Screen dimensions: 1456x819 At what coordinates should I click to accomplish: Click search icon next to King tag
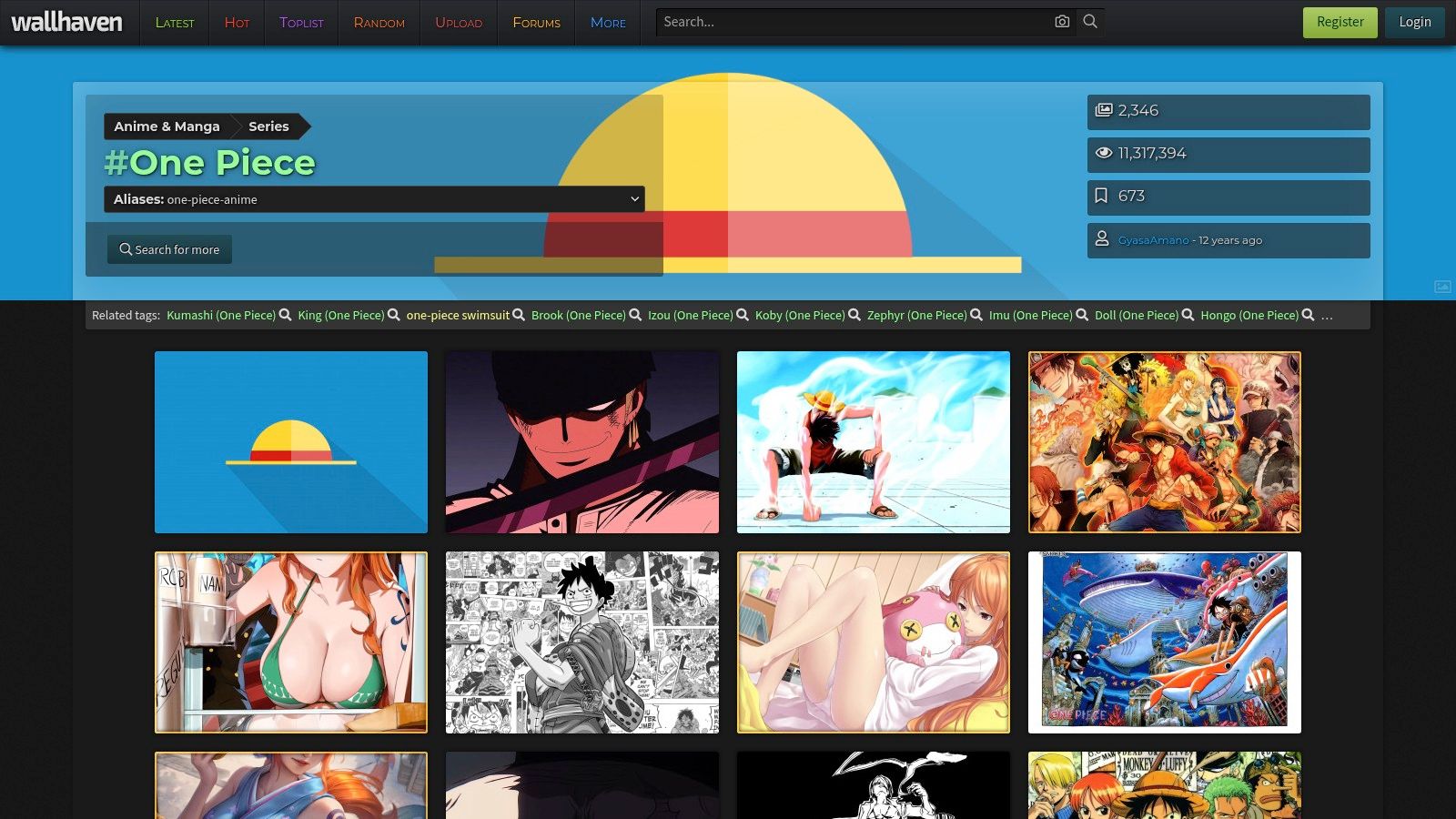(x=394, y=315)
